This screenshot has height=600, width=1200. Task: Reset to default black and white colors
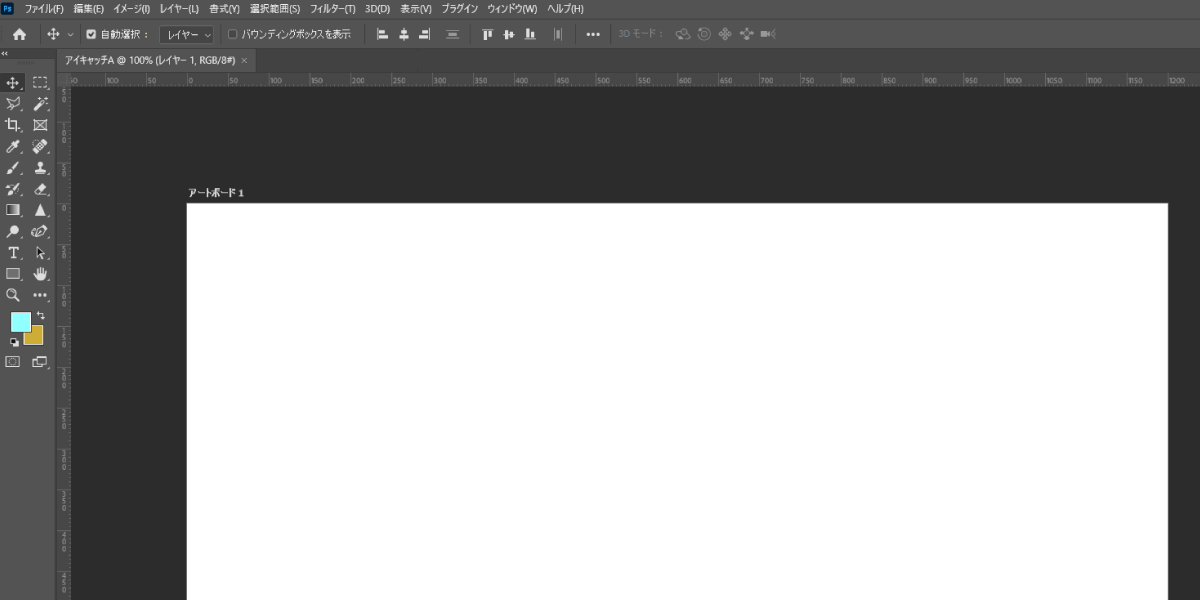[x=14, y=342]
